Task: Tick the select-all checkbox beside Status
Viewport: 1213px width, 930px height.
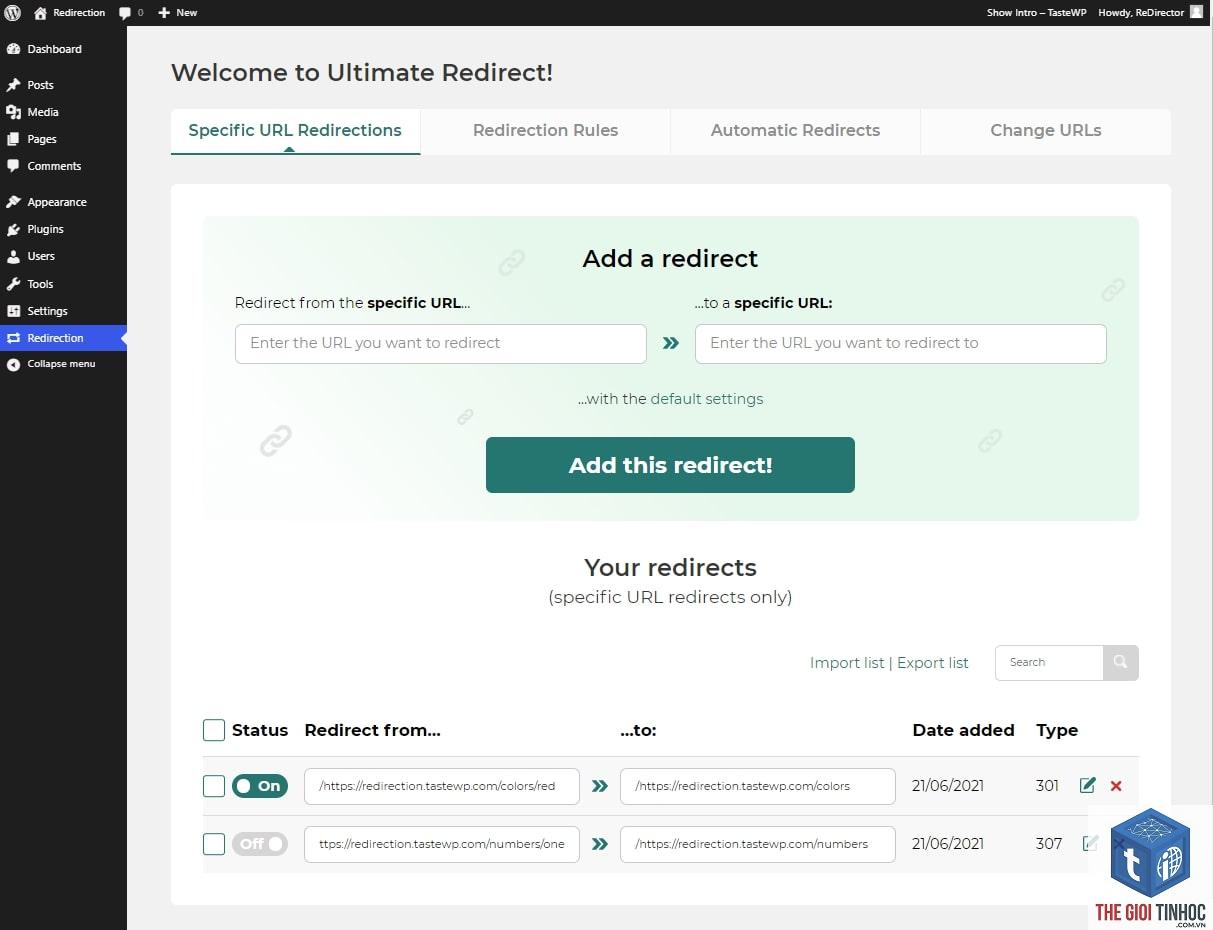Action: tap(214, 730)
